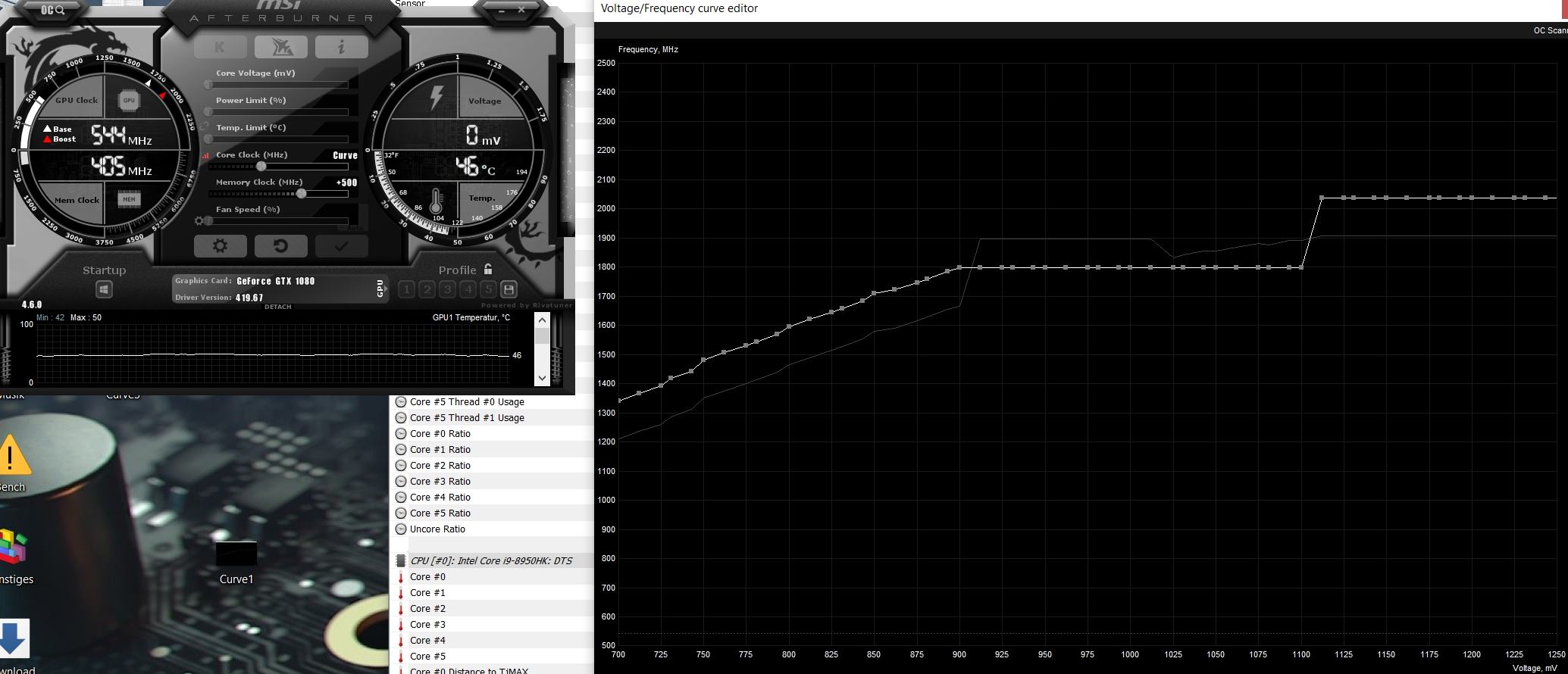
Task: Select profile slot 5
Action: (488, 289)
